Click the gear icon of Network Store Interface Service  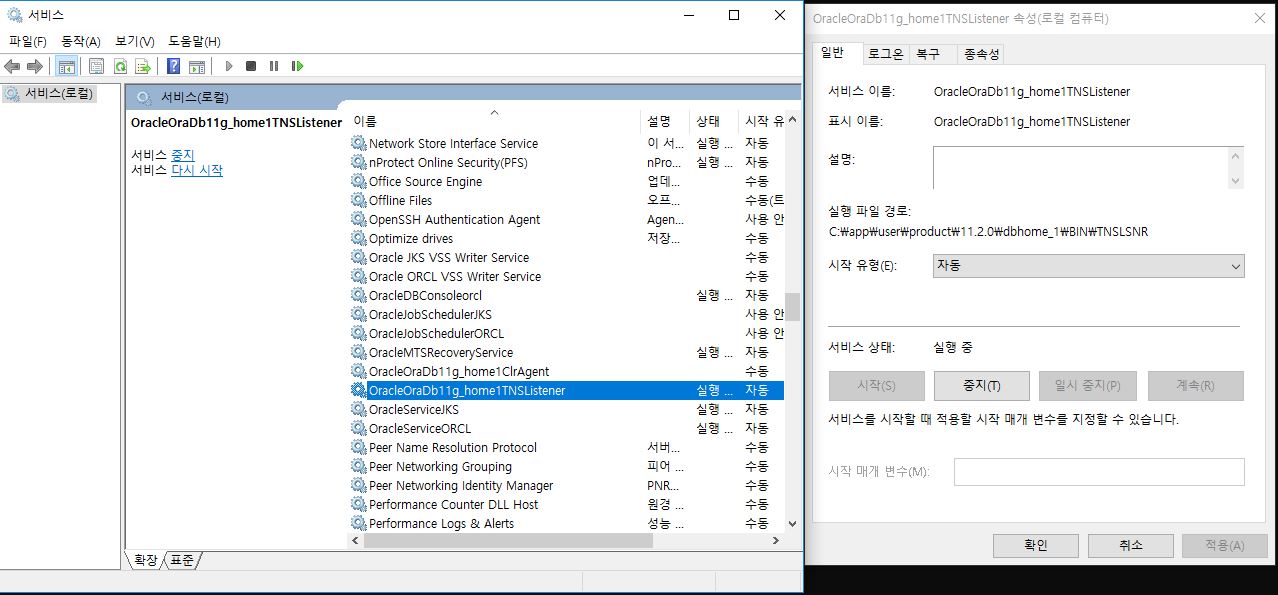(359, 143)
